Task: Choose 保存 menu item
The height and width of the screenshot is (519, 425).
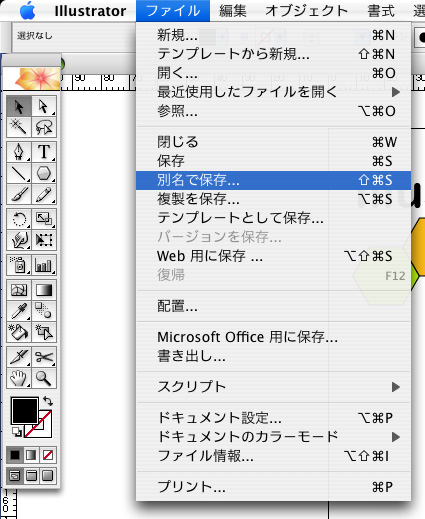Action: point(273,161)
